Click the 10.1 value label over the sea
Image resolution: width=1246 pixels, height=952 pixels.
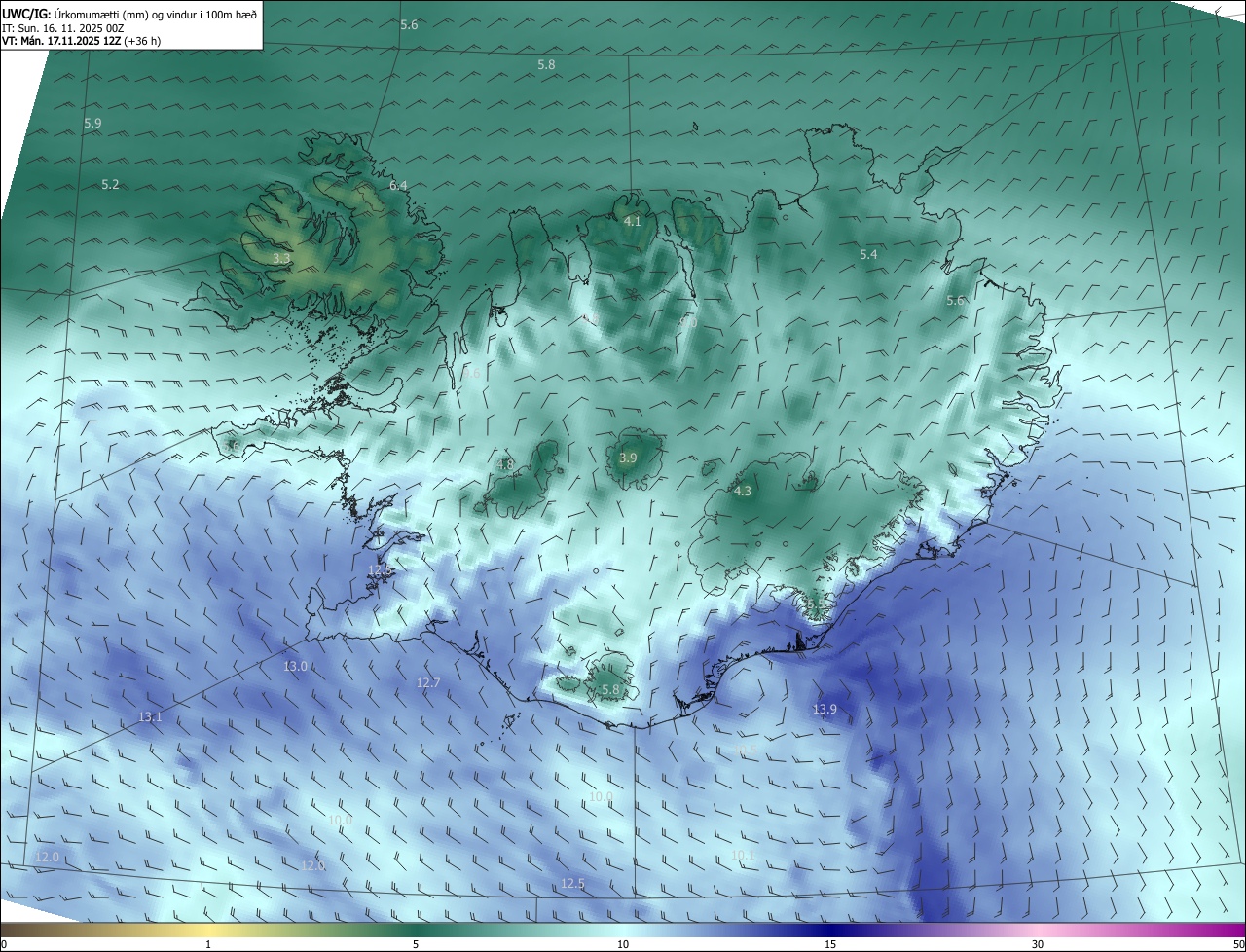(743, 855)
